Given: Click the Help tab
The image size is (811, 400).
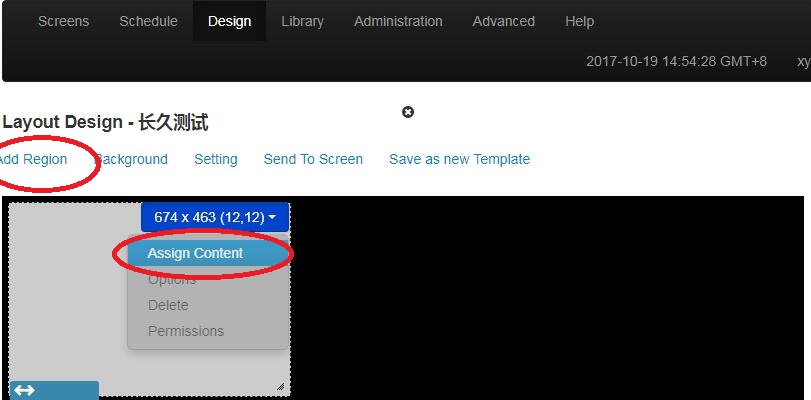Looking at the screenshot, I should click(x=579, y=21).
